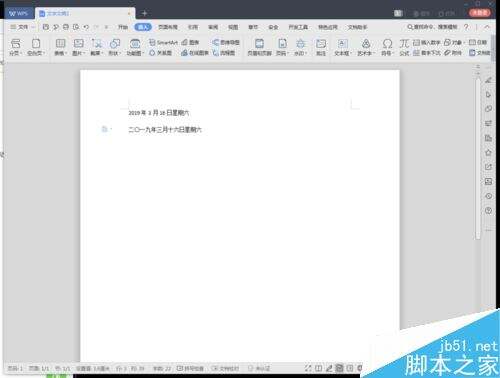500x378 pixels.
Task: Click the Help question mark button
Action: [x=466, y=27]
